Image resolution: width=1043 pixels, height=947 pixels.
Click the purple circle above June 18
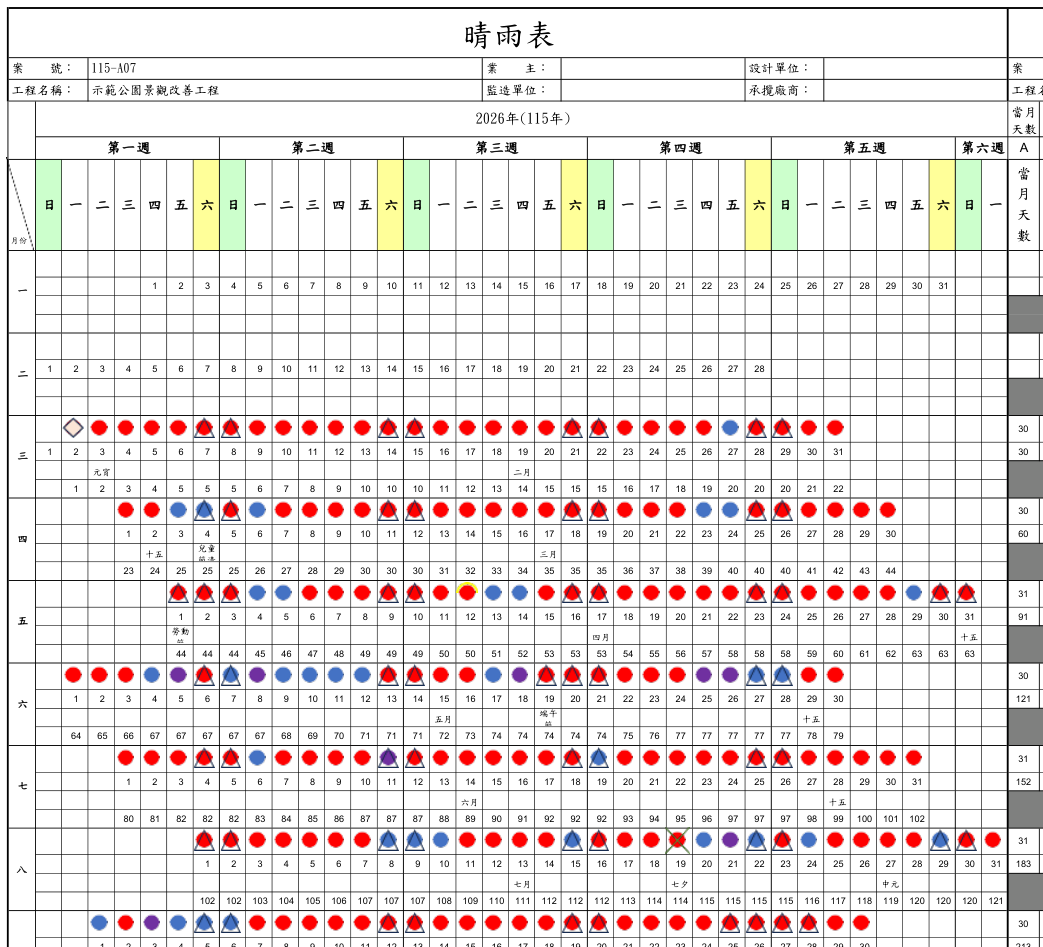coord(520,675)
